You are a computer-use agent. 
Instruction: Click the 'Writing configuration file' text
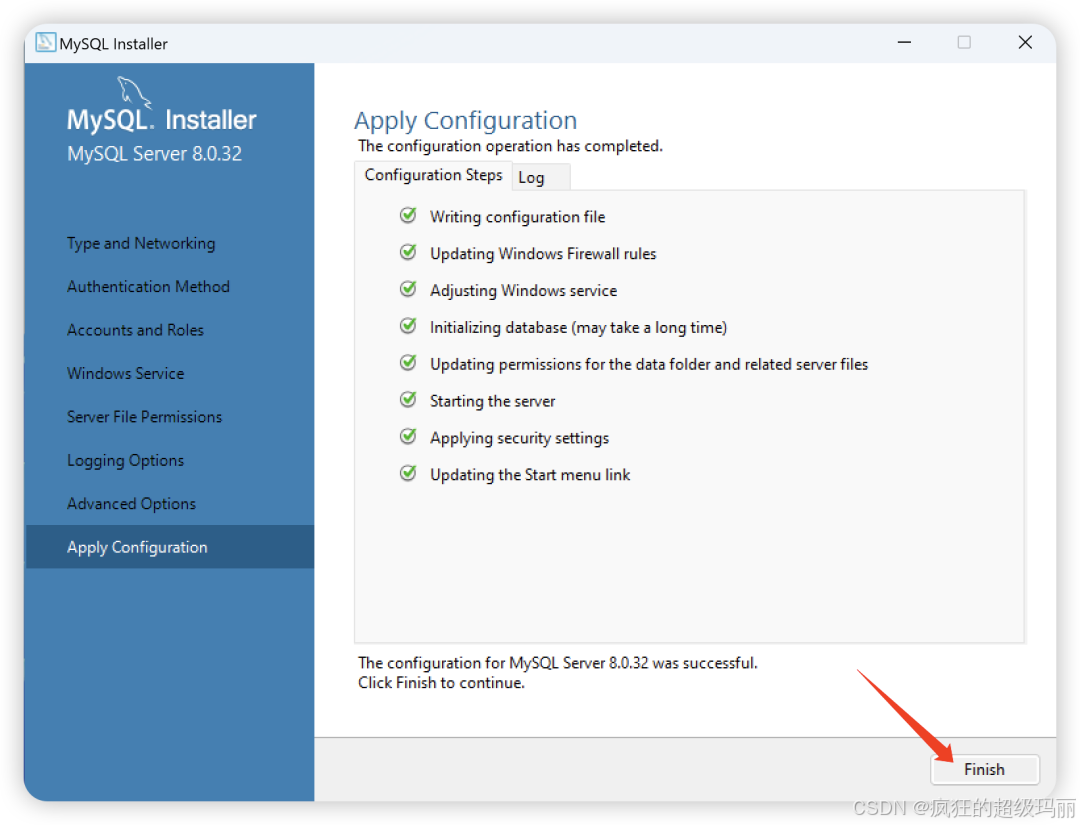pyautogui.click(x=517, y=217)
